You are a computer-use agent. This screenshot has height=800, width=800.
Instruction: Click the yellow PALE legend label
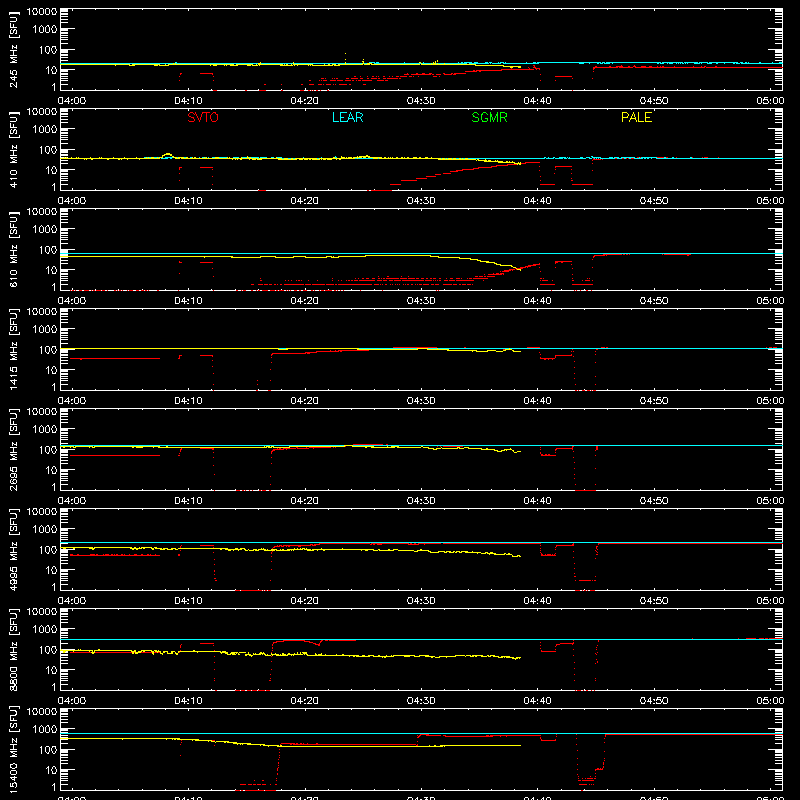tap(636, 117)
